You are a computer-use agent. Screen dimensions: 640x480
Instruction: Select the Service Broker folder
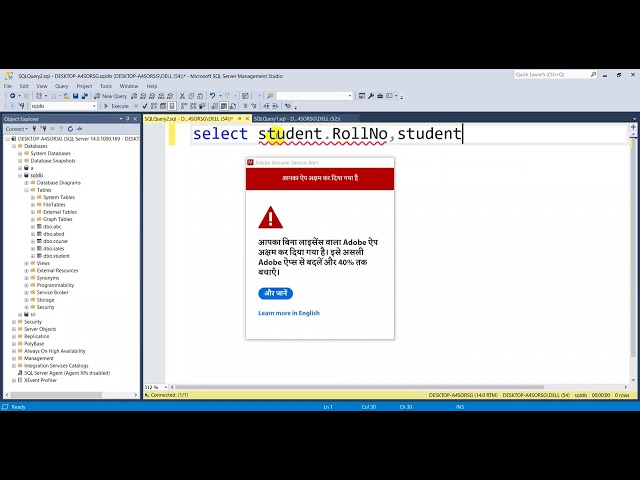(x=53, y=293)
